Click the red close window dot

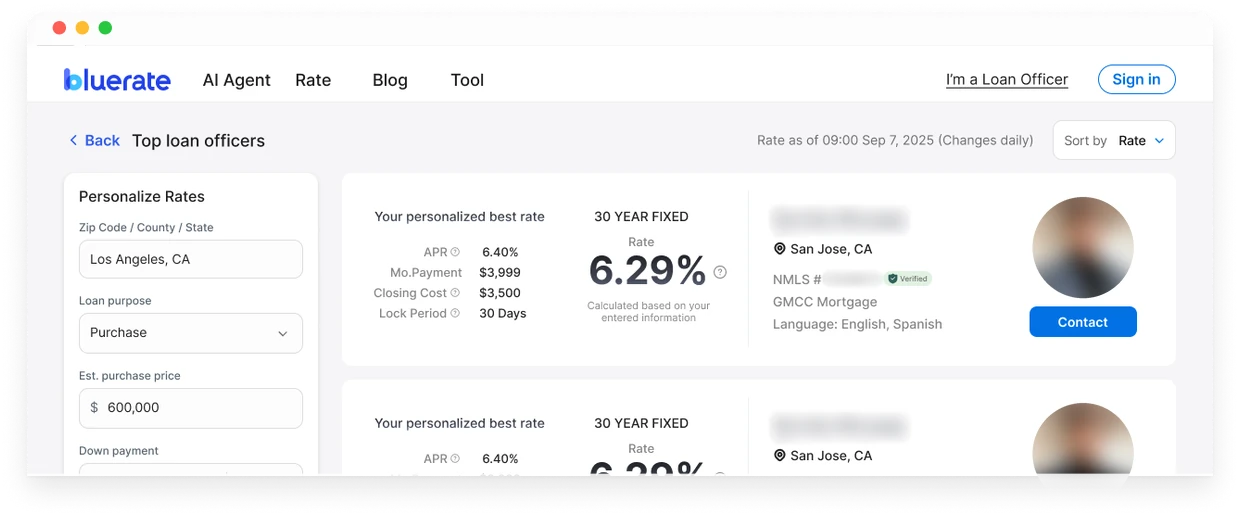click(59, 28)
